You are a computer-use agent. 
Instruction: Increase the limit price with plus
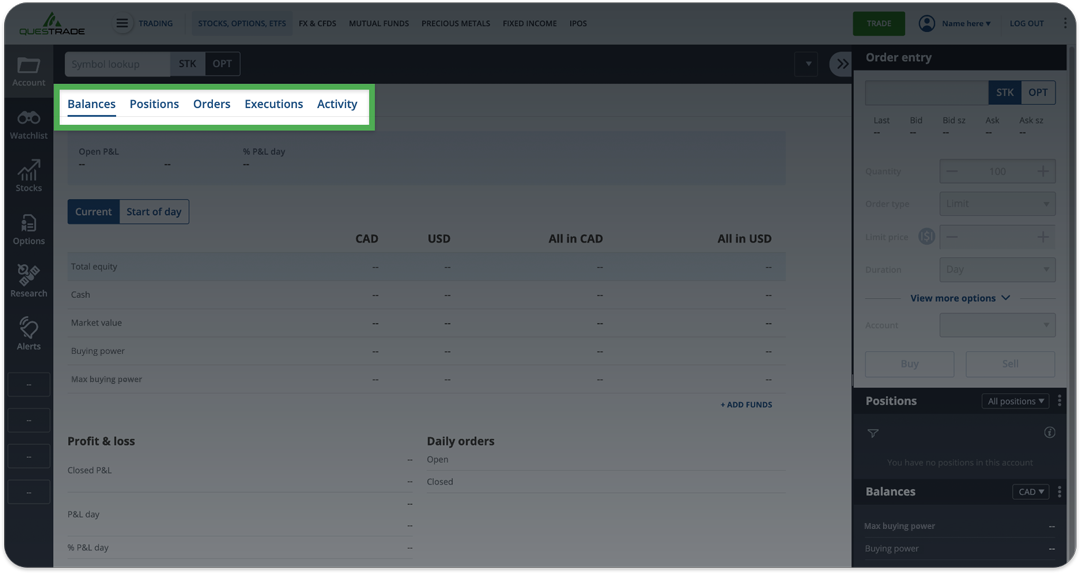click(x=1043, y=237)
